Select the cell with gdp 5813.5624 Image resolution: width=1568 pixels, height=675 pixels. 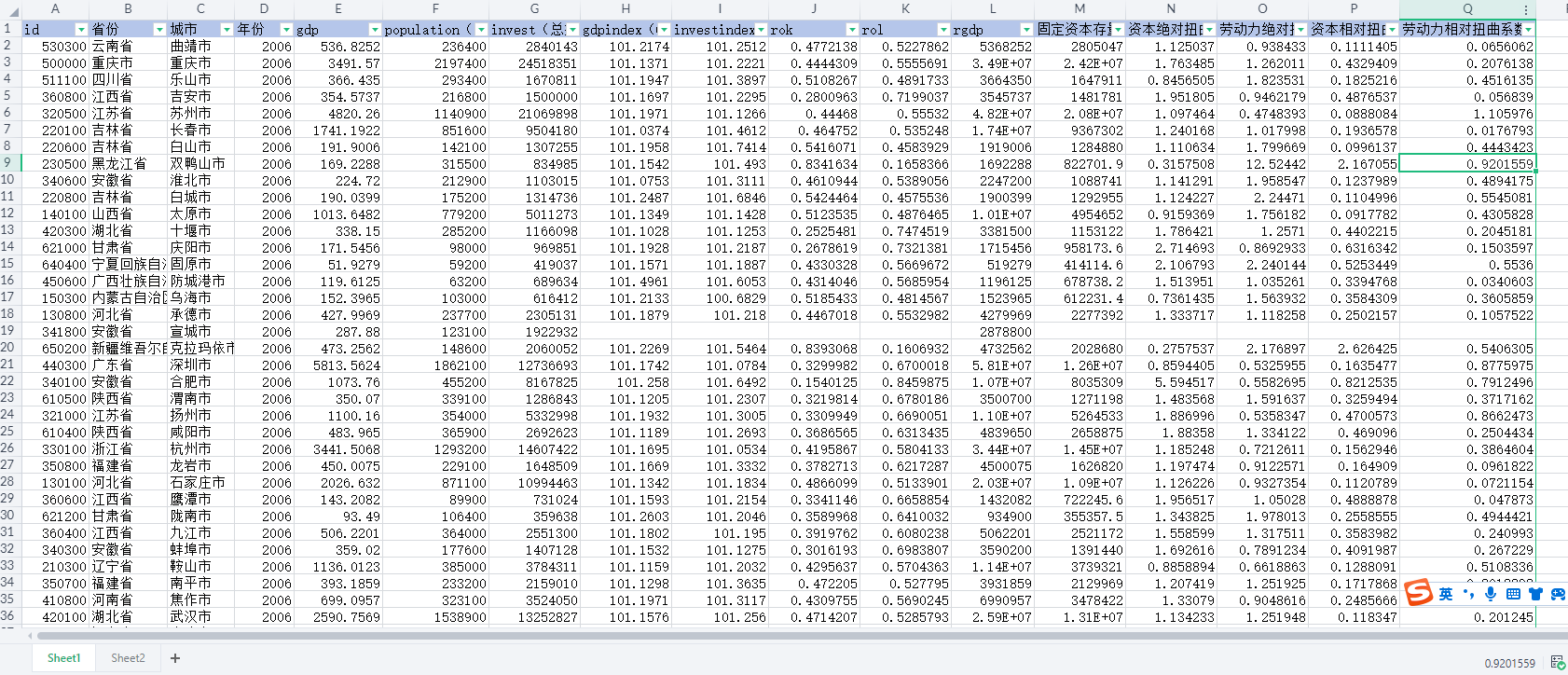(338, 365)
